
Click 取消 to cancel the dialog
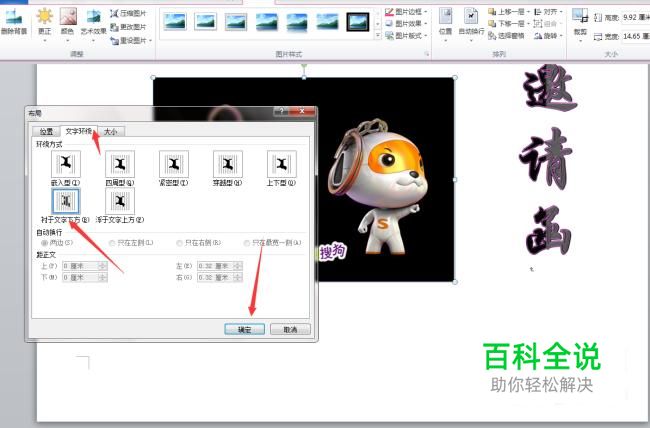point(290,329)
